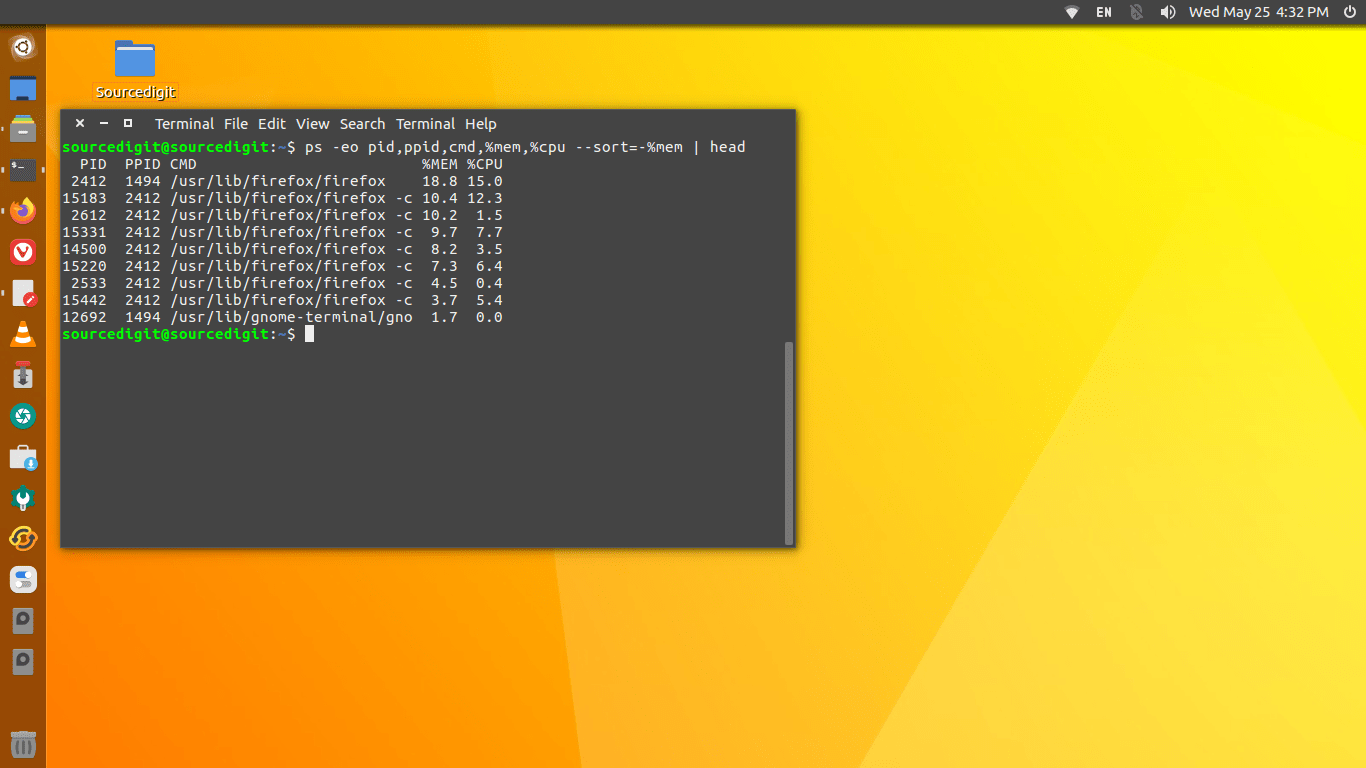Open the text editor with red pencil

pos(23,293)
